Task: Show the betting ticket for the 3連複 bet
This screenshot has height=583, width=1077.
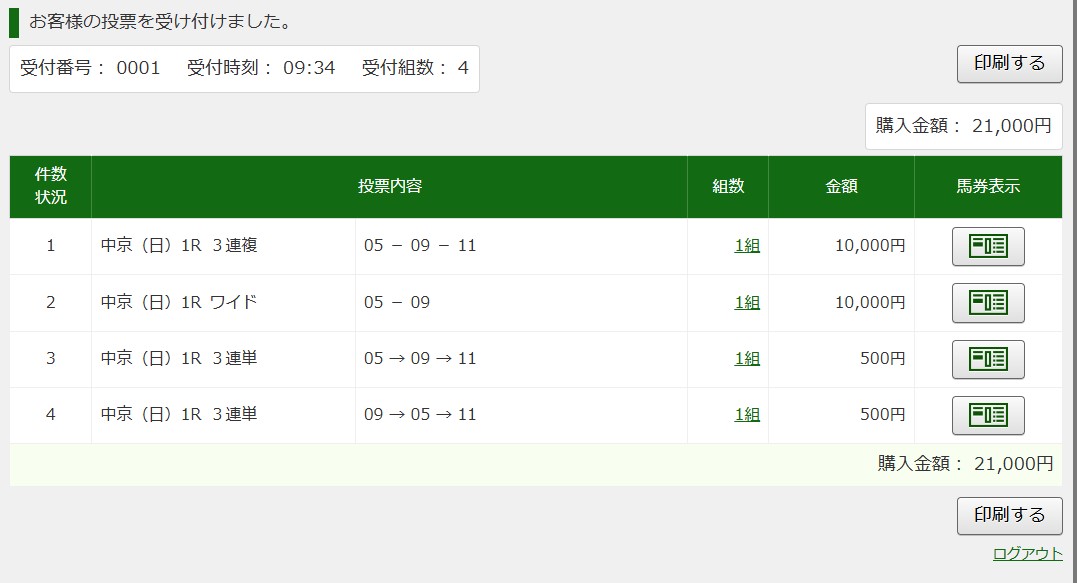Action: pos(988,246)
